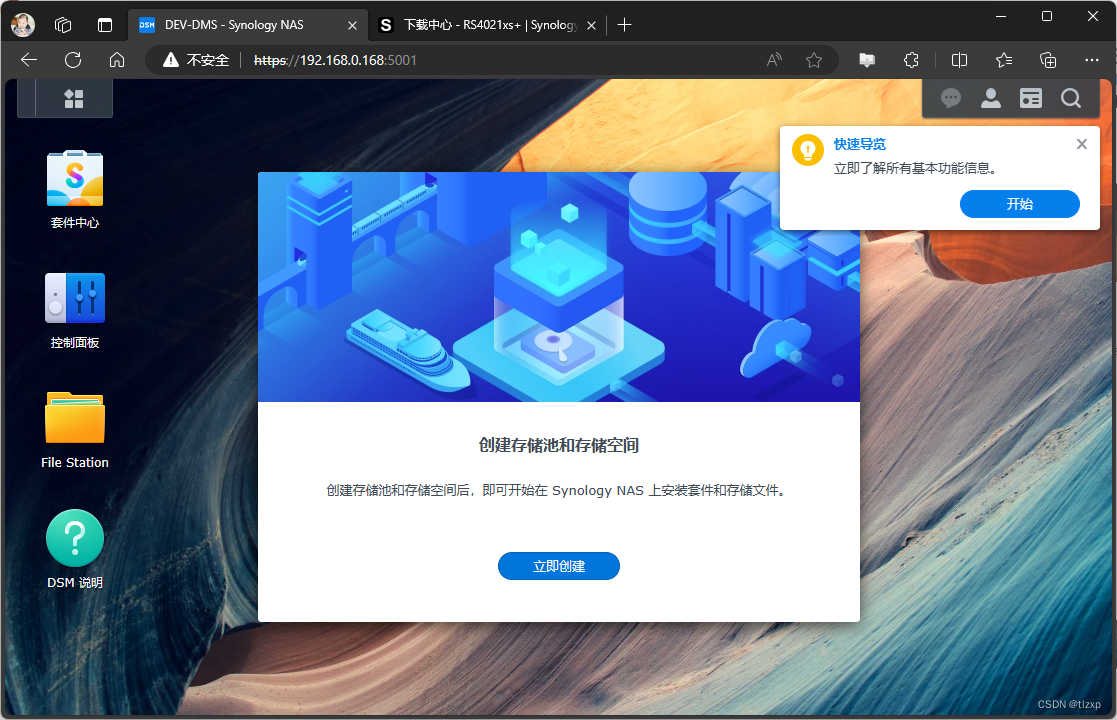The image size is (1117, 720).
Task: Click the 创建存储池和存储空间 heading
Action: [558, 445]
